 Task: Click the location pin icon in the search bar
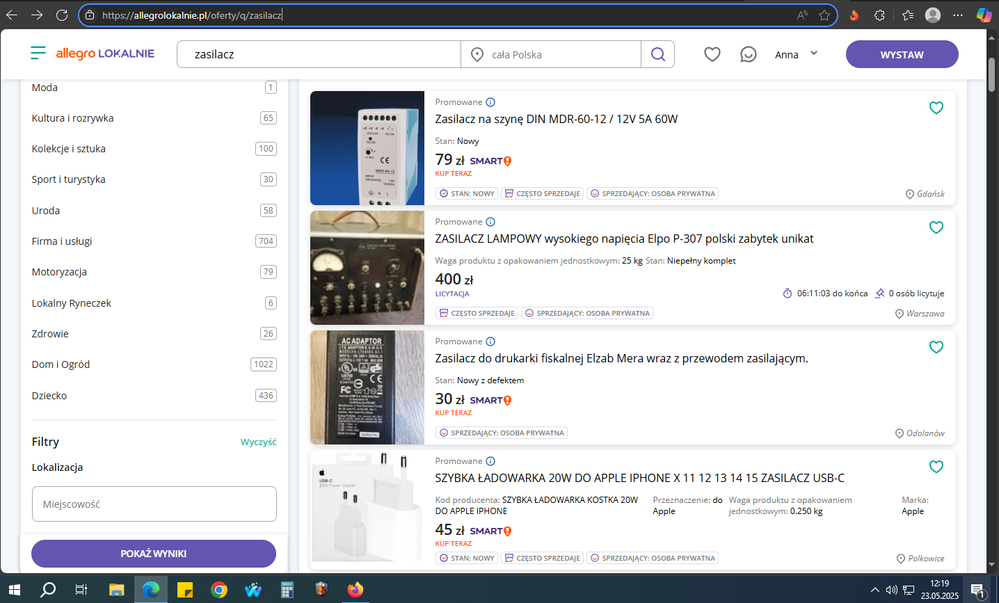pos(477,53)
